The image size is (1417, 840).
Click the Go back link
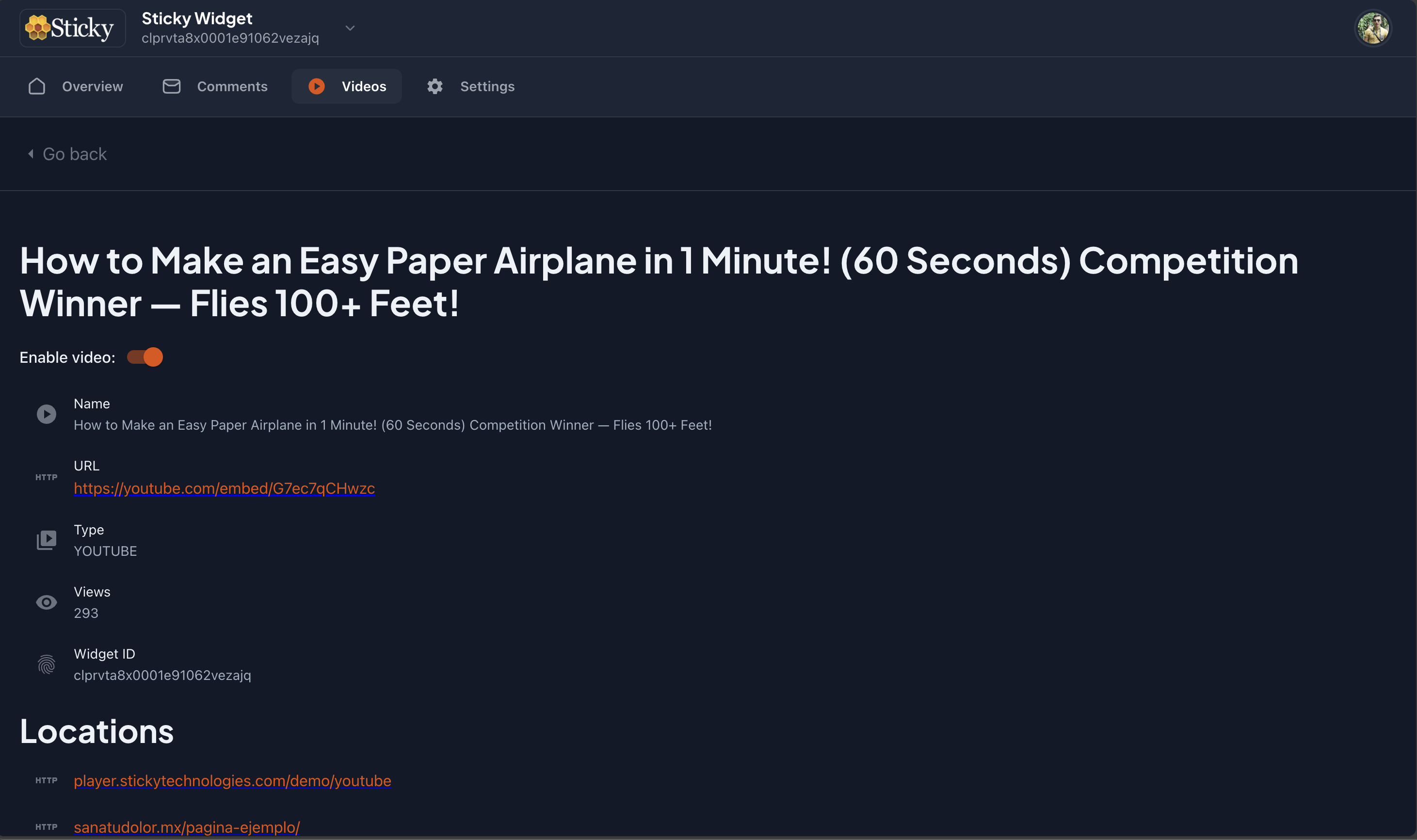pyautogui.click(x=74, y=154)
